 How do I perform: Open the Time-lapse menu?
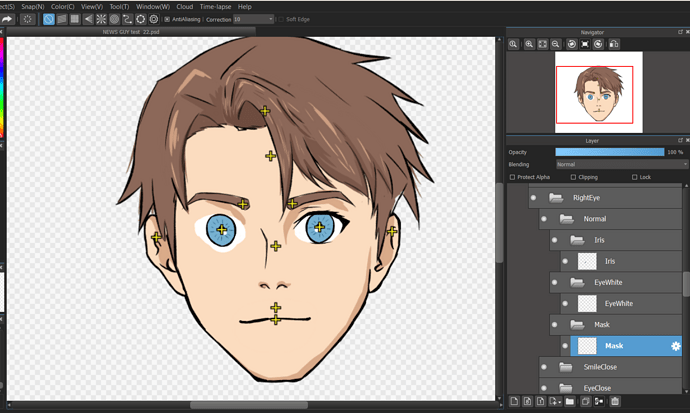215,7
